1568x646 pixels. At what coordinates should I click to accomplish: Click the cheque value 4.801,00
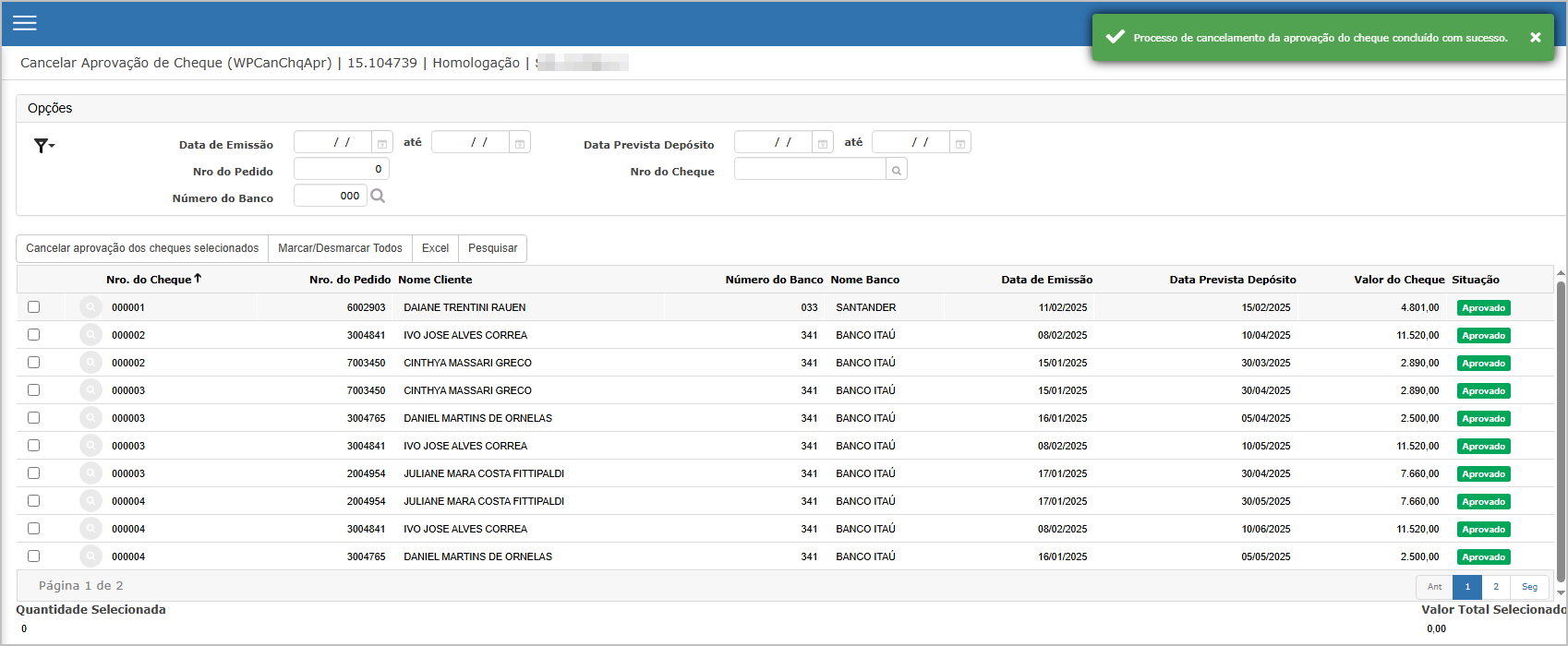pos(1420,307)
